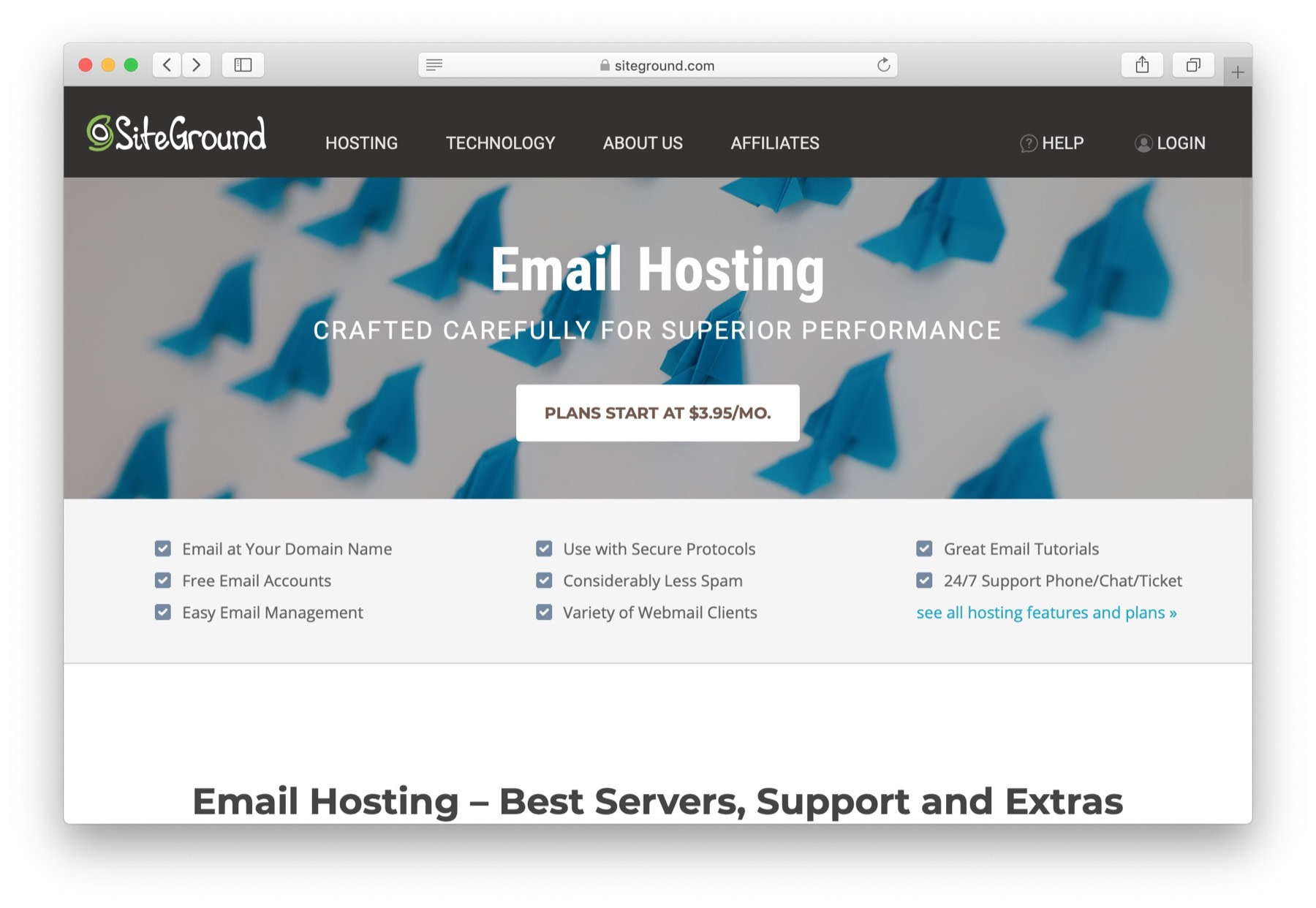Click checkbox beside Easy Email Management
1316x908 pixels.
pyautogui.click(x=163, y=612)
